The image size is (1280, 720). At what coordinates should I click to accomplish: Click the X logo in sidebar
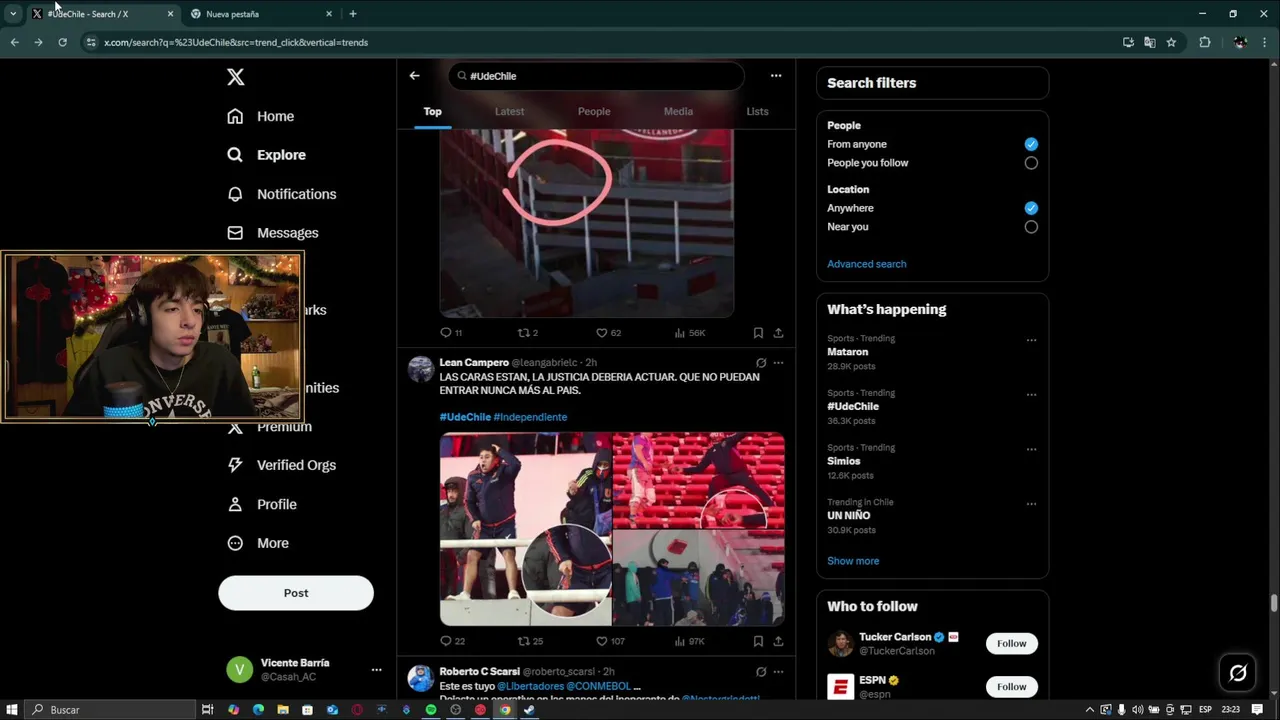235,77
